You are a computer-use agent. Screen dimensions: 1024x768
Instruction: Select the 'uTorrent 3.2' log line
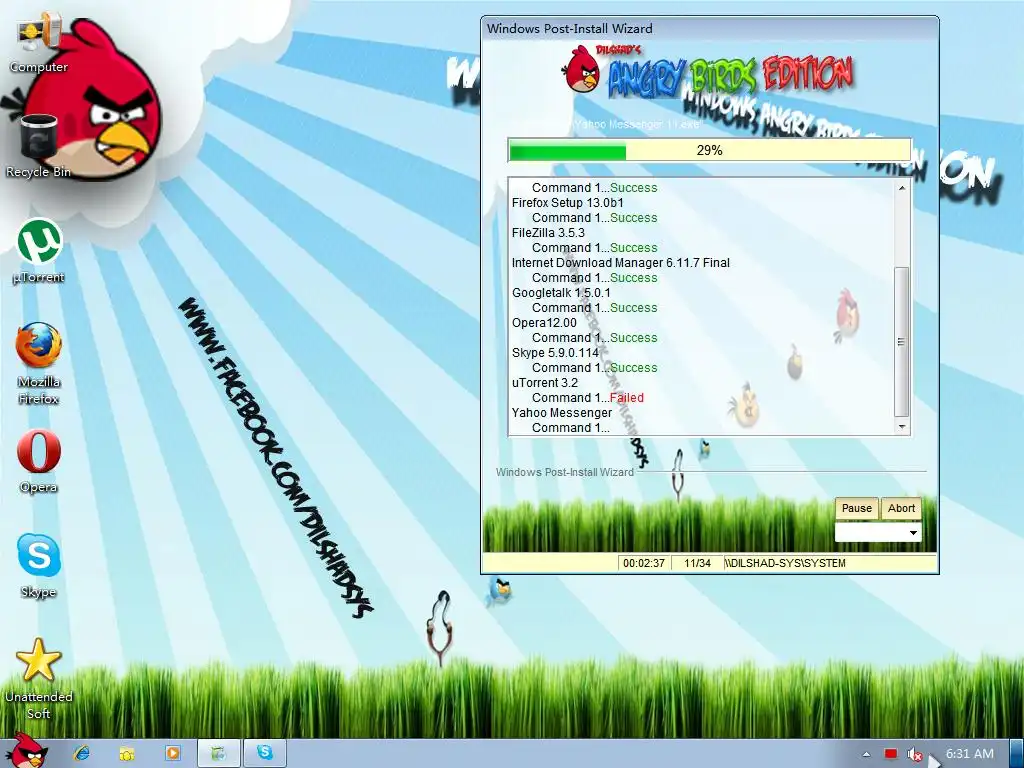545,383
